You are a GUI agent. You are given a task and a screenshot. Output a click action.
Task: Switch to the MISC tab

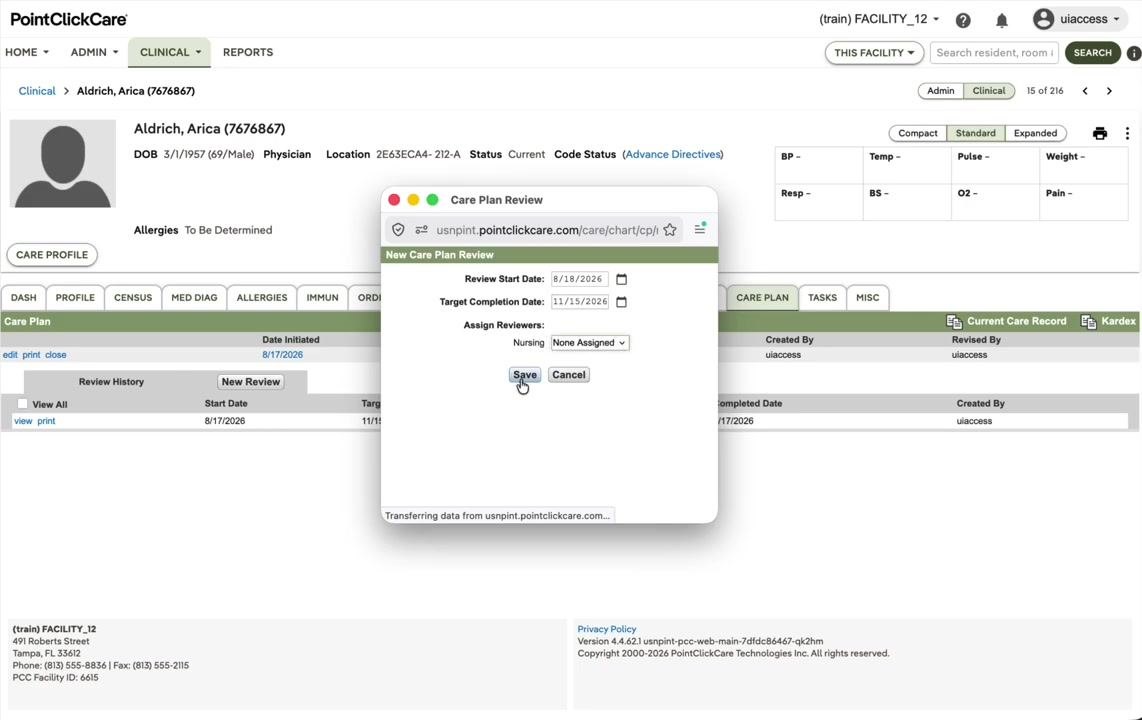tap(867, 298)
